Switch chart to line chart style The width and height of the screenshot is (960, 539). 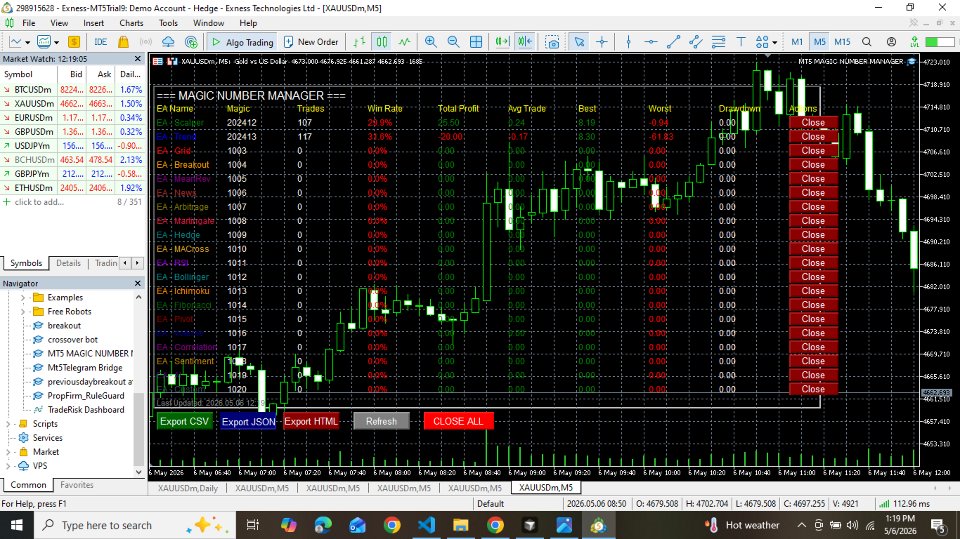(405, 42)
